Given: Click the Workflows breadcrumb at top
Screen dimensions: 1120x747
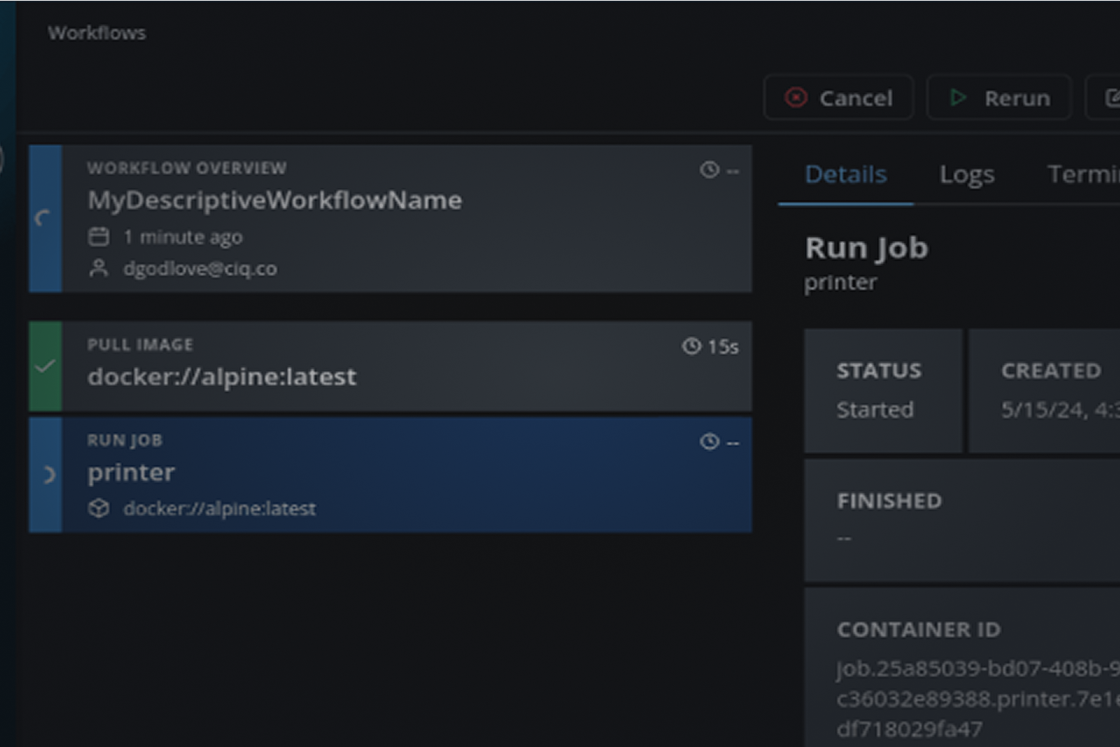Looking at the screenshot, I should [x=96, y=33].
